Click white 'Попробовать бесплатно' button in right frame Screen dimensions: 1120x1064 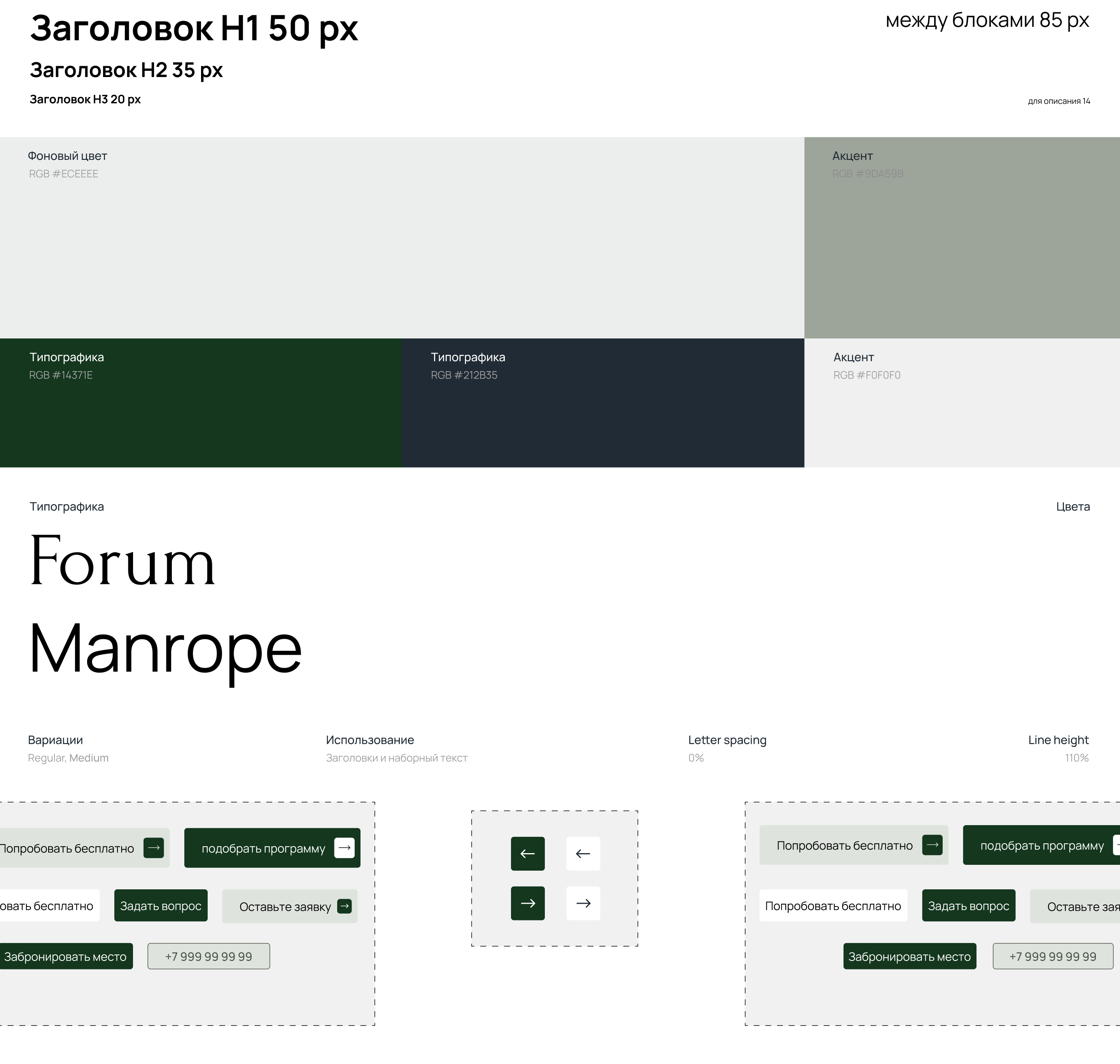coord(833,906)
